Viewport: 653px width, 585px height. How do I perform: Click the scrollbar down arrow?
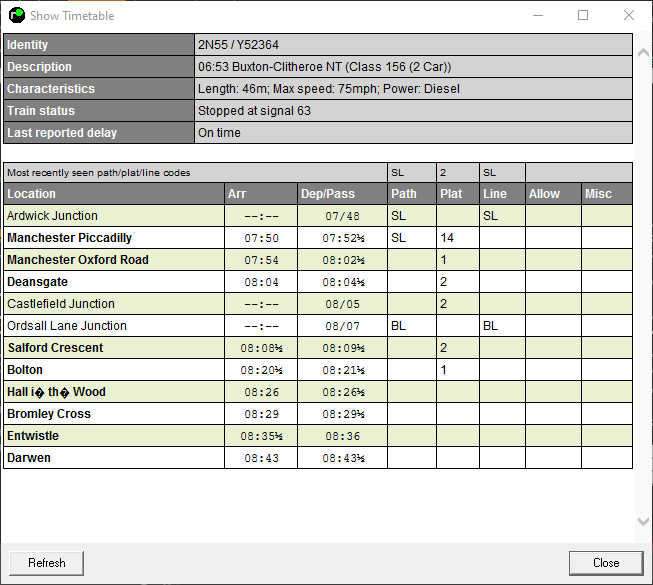(x=643, y=521)
